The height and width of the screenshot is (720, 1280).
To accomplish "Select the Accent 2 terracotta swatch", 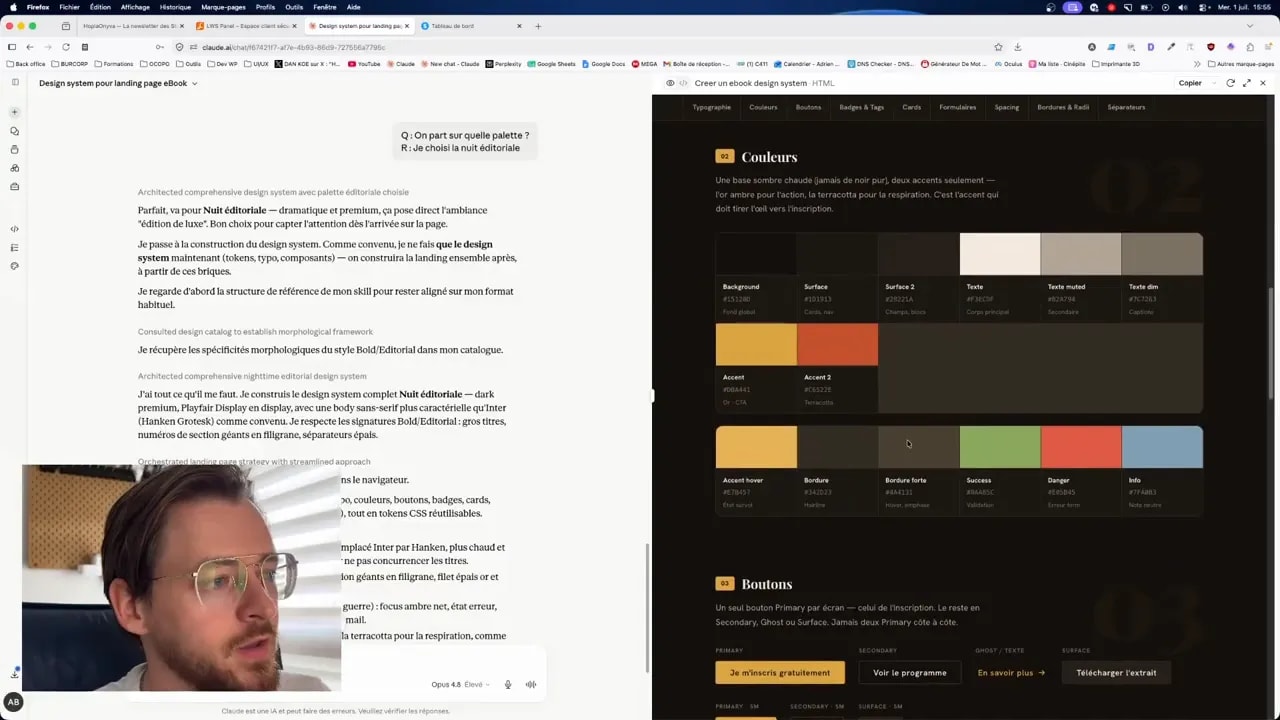I will click(837, 345).
